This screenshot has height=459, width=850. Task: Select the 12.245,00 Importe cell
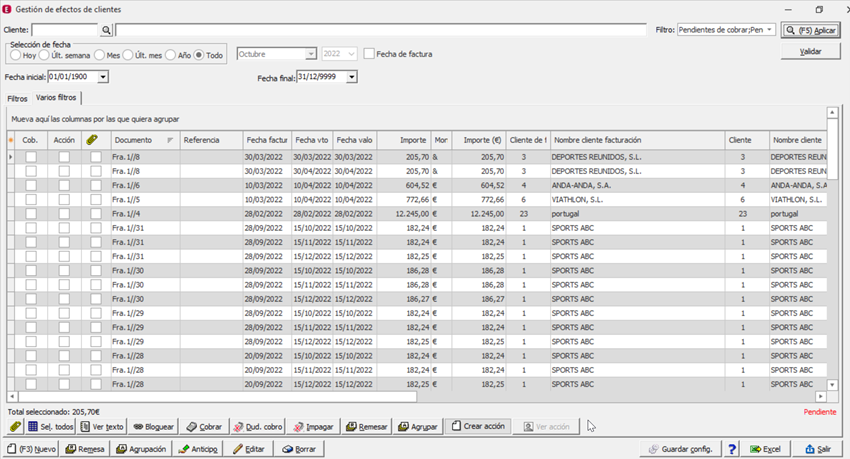404,214
